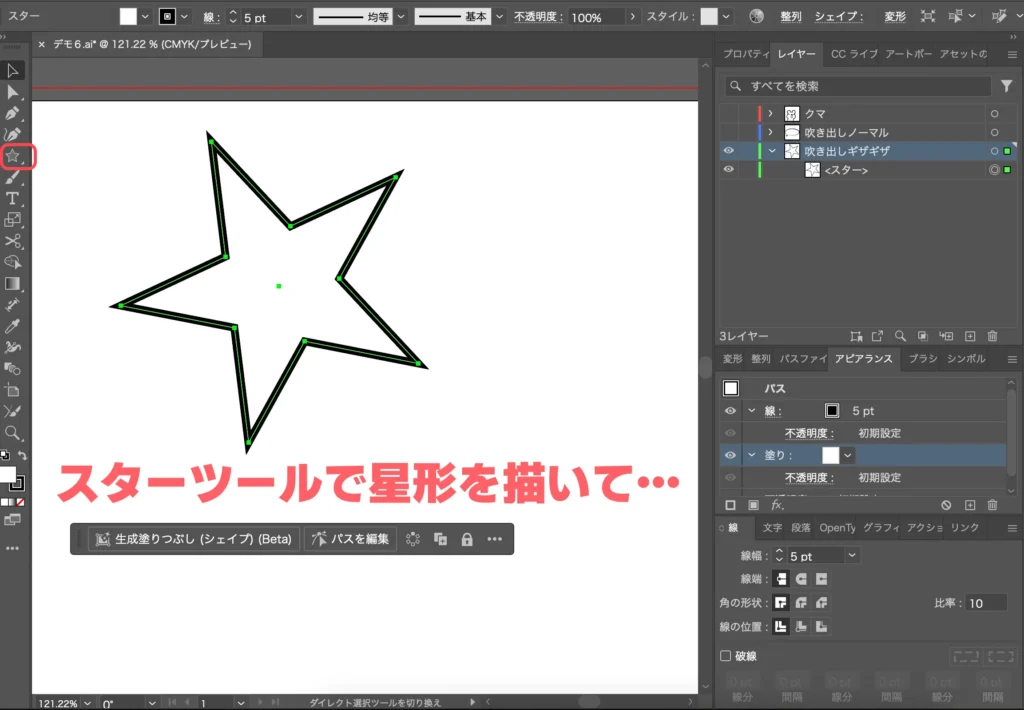Collapse the 吹き出しギザギザ layer

[x=770, y=151]
